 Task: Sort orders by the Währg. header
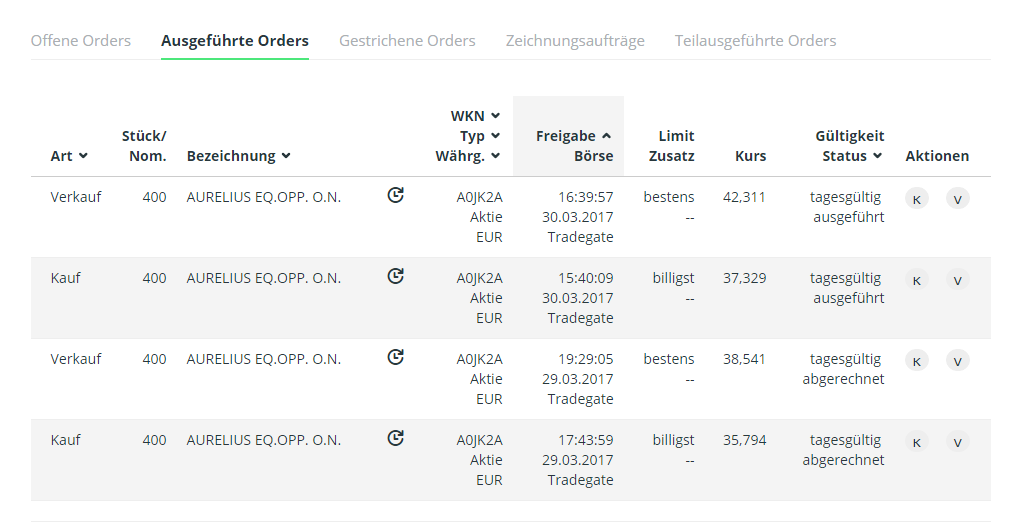point(468,156)
